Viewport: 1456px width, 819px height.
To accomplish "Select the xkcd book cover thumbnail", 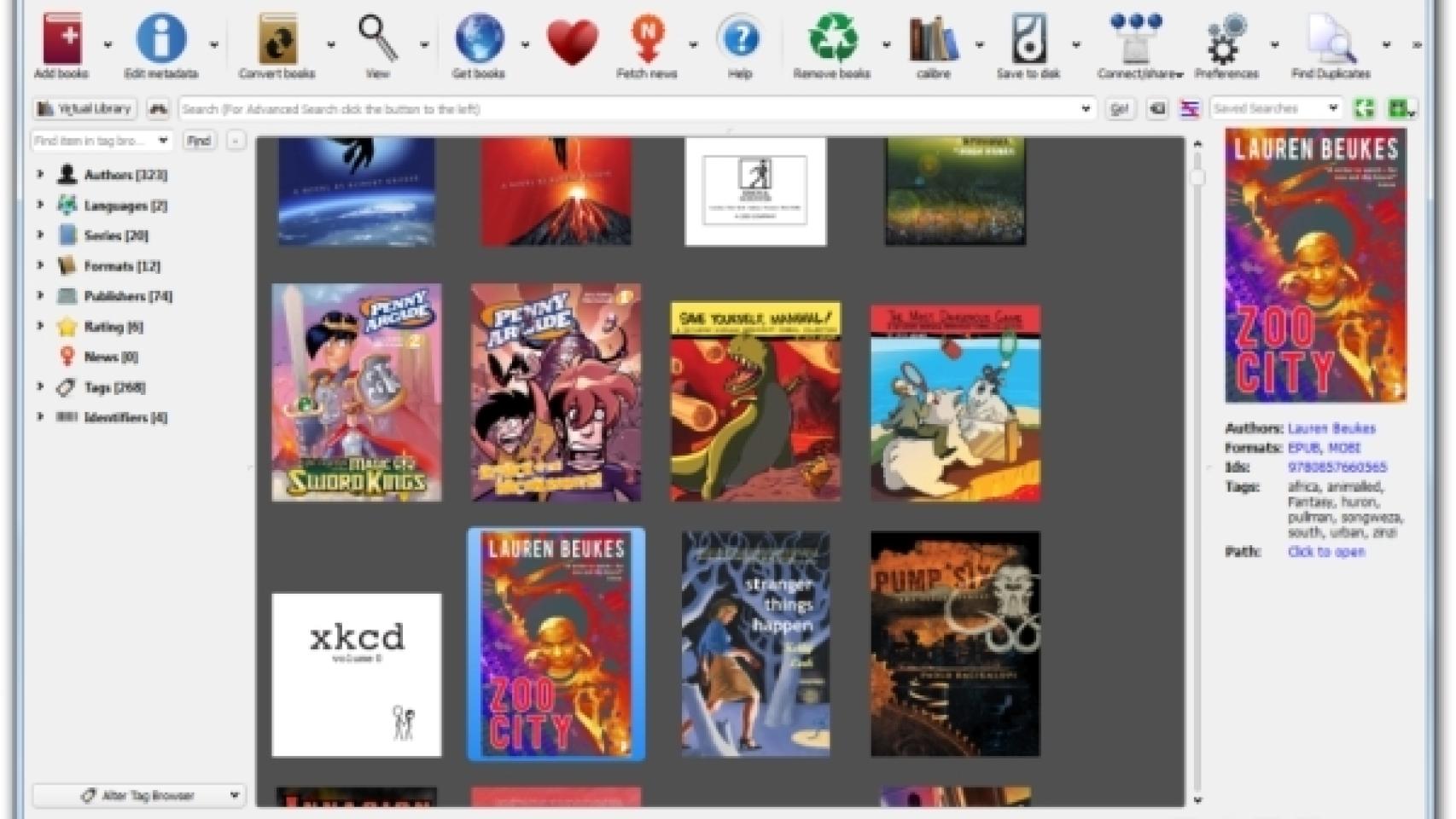I will point(357,674).
